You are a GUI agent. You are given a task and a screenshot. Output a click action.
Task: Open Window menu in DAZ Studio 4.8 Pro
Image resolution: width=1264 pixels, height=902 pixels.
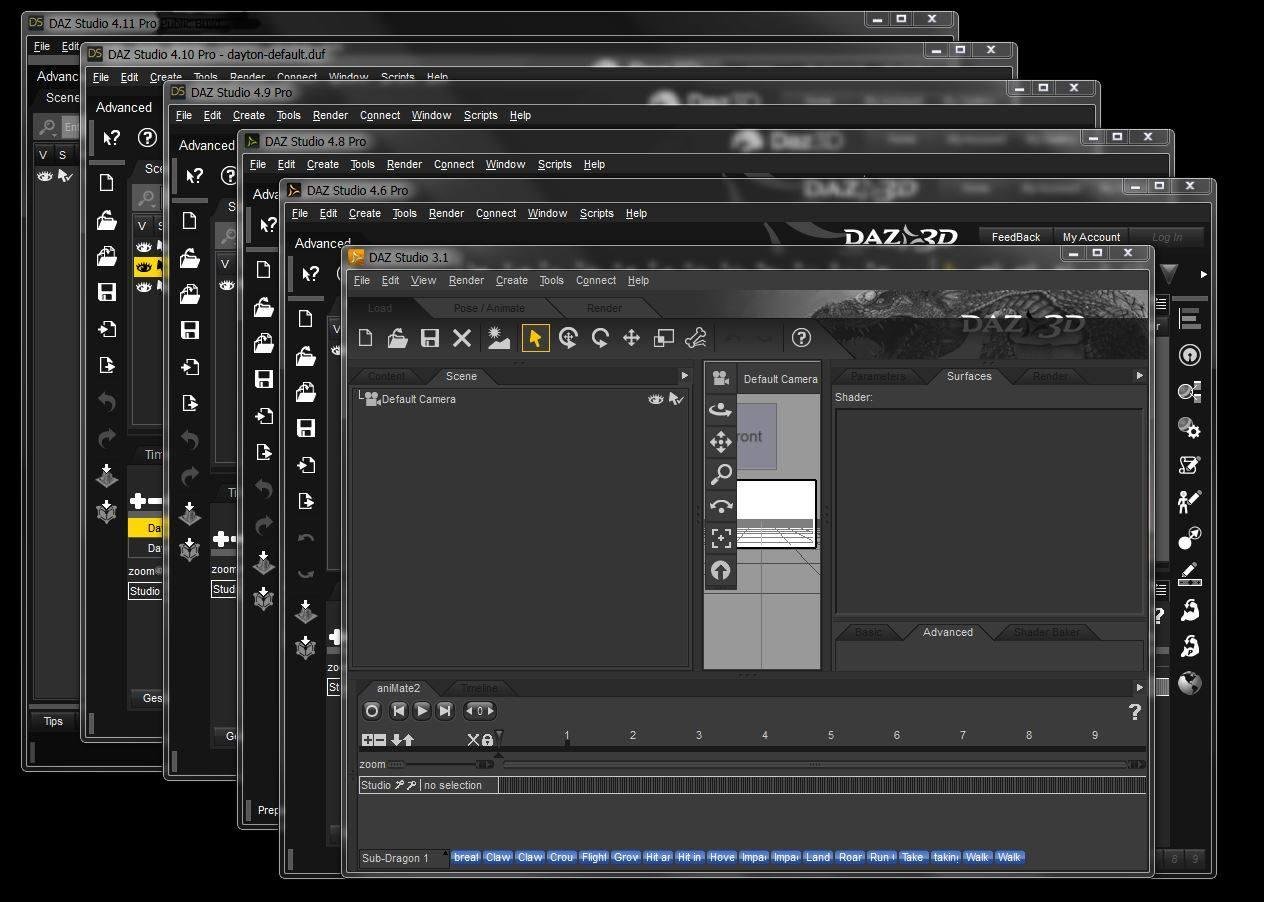(505, 164)
